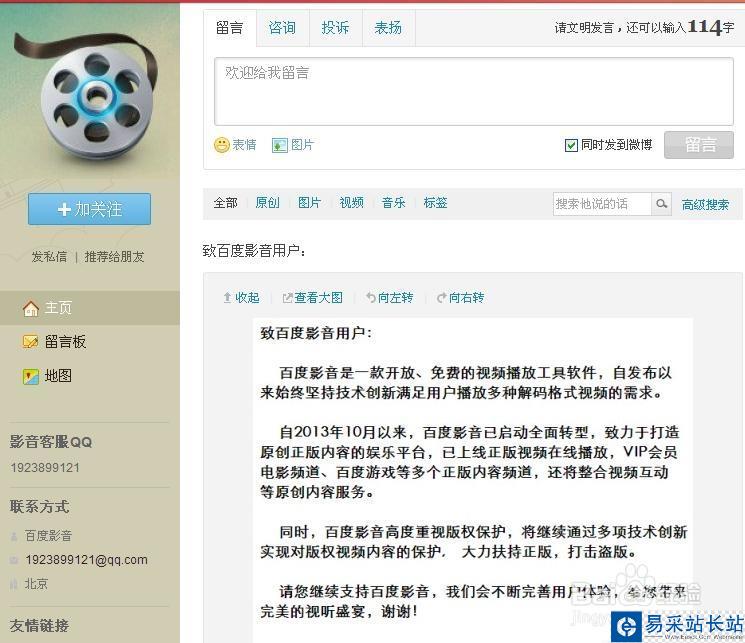
Task: Click the 搜索他说的话 search field
Action: click(602, 204)
